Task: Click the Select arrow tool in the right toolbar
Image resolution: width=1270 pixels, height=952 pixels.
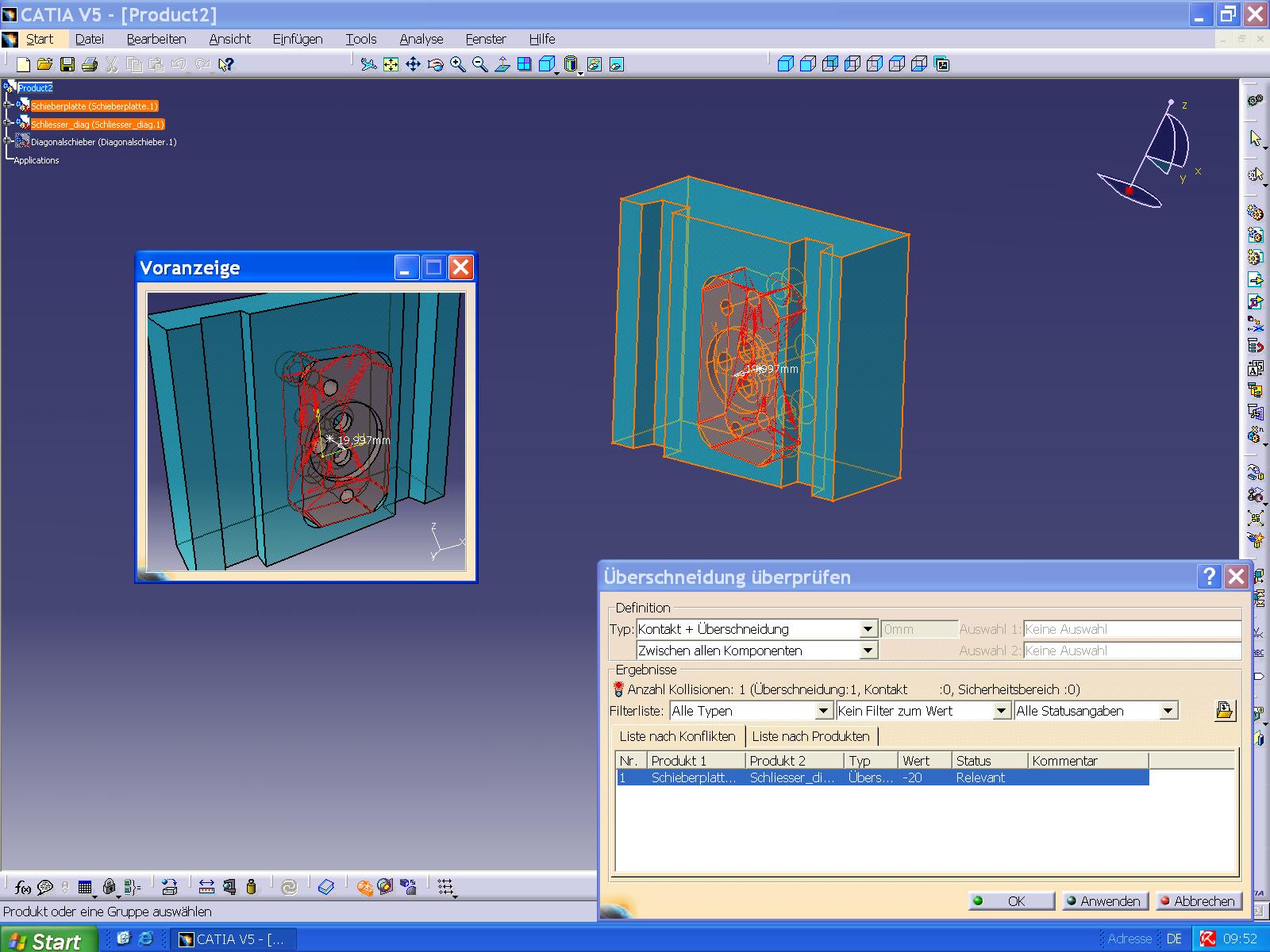Action: (1255, 138)
